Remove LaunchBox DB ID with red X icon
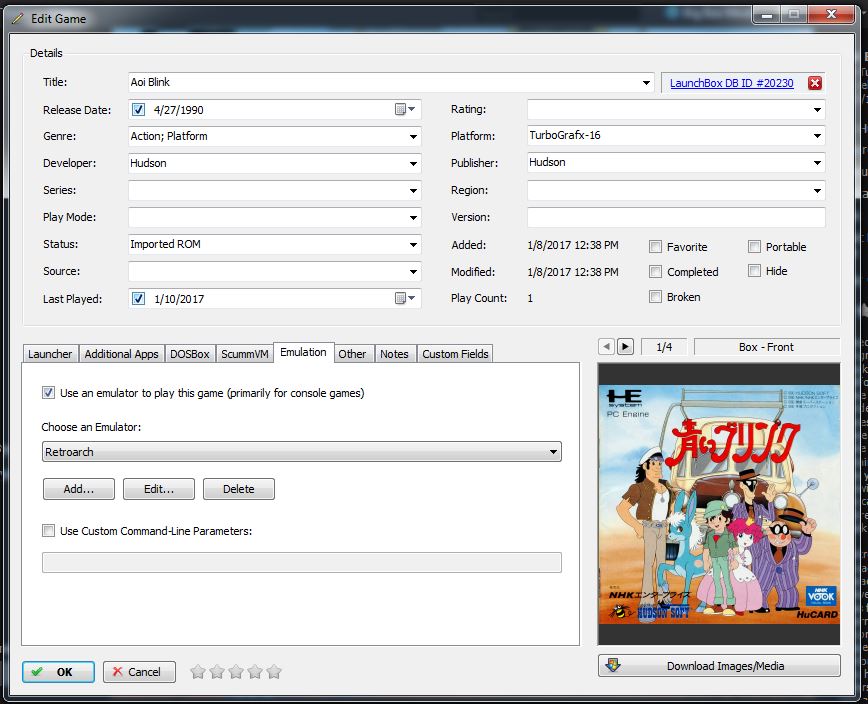 click(814, 83)
